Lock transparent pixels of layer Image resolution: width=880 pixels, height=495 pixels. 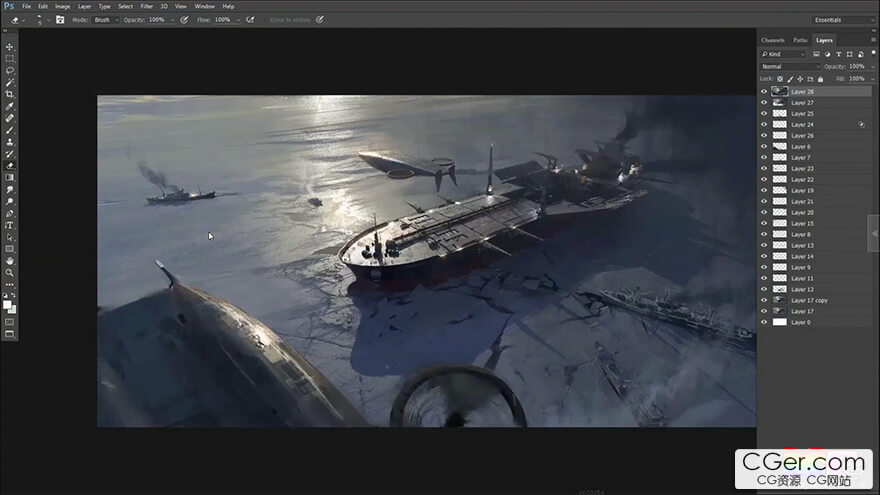[780, 79]
